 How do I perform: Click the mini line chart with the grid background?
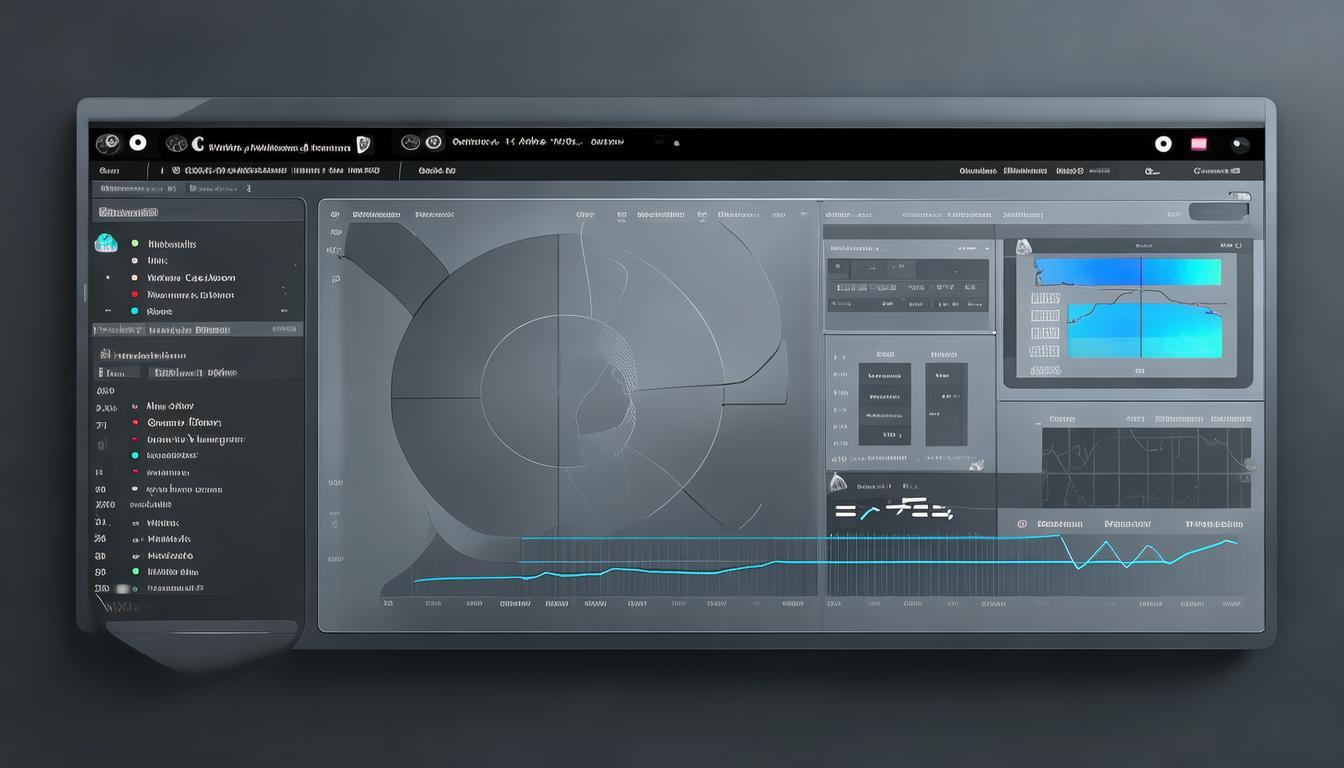coord(1145,467)
